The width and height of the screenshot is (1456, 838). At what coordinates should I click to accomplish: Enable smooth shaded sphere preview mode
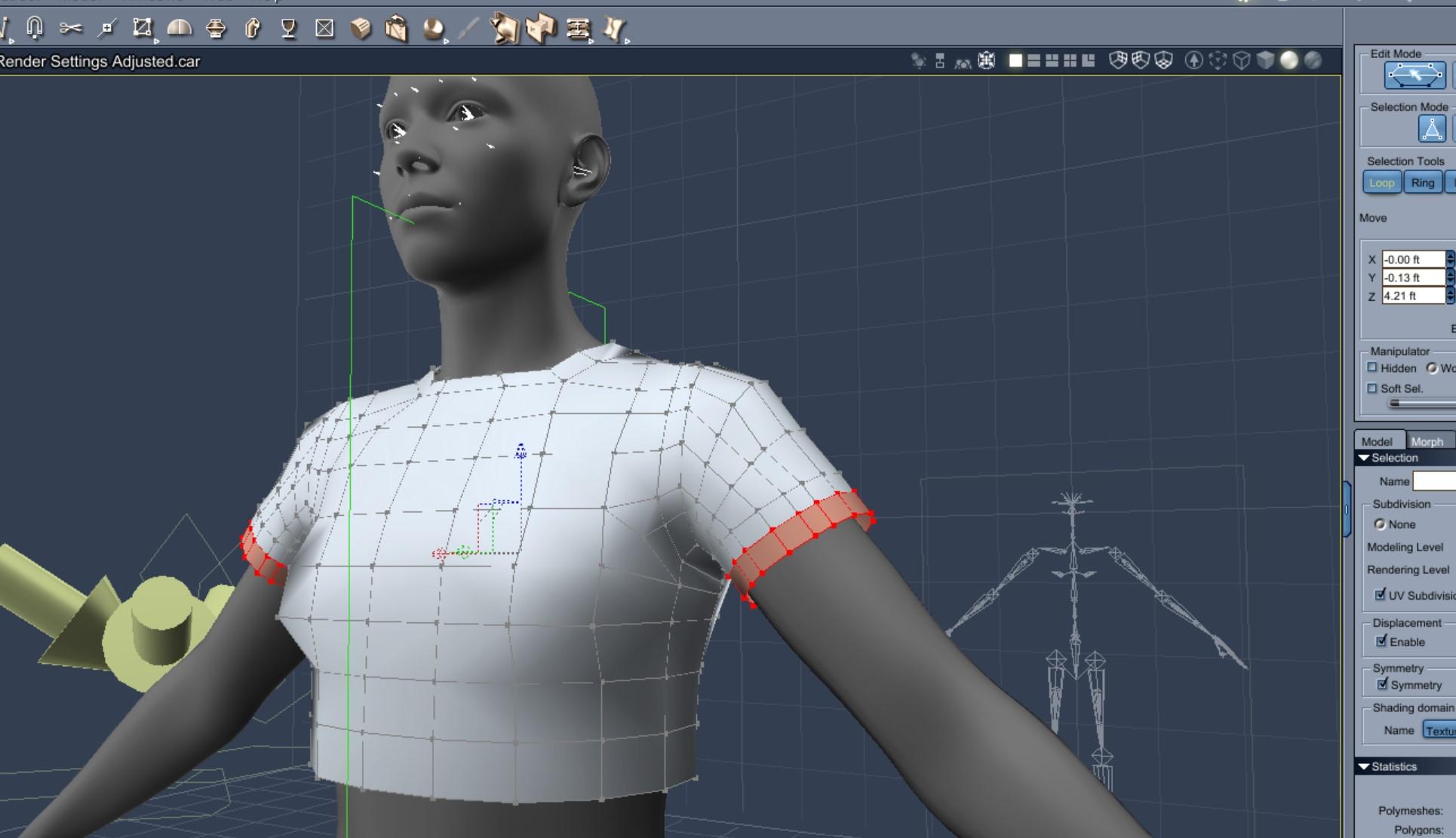point(1289,60)
